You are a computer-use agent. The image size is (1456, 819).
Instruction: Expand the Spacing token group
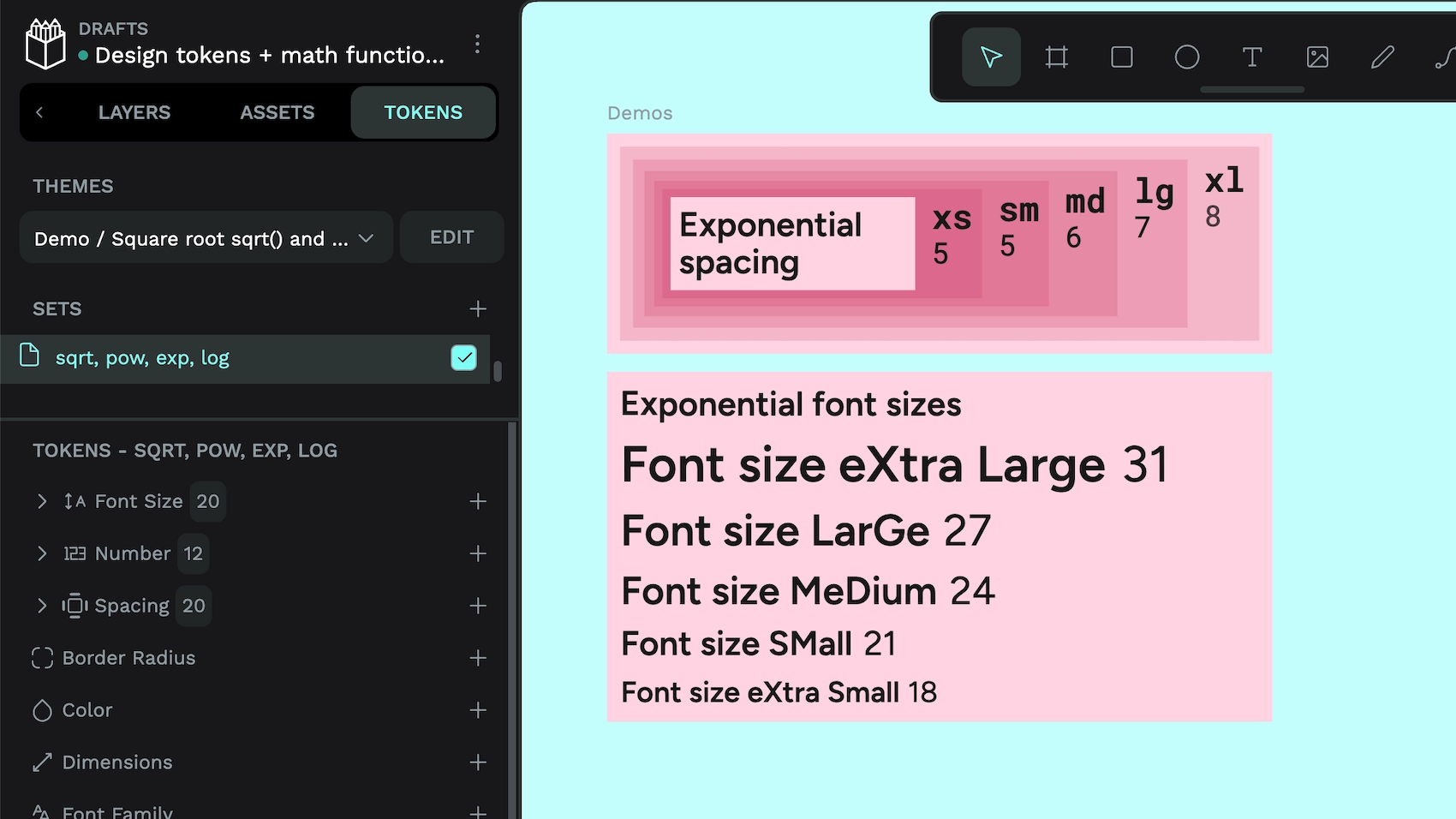click(x=42, y=606)
